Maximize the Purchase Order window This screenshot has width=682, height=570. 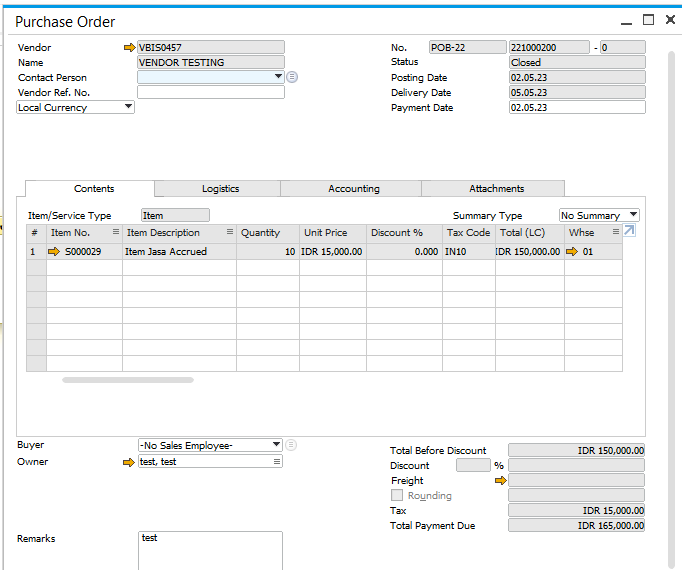tap(649, 20)
